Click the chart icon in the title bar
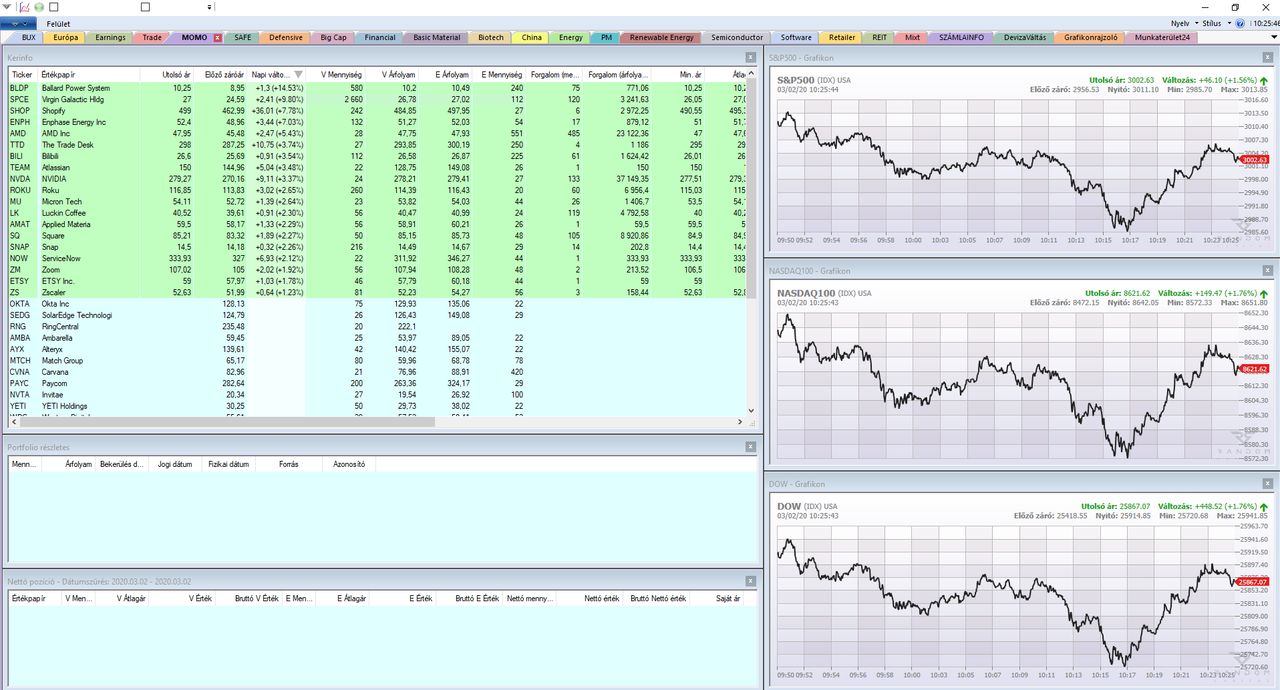The width and height of the screenshot is (1280, 690). coord(23,7)
